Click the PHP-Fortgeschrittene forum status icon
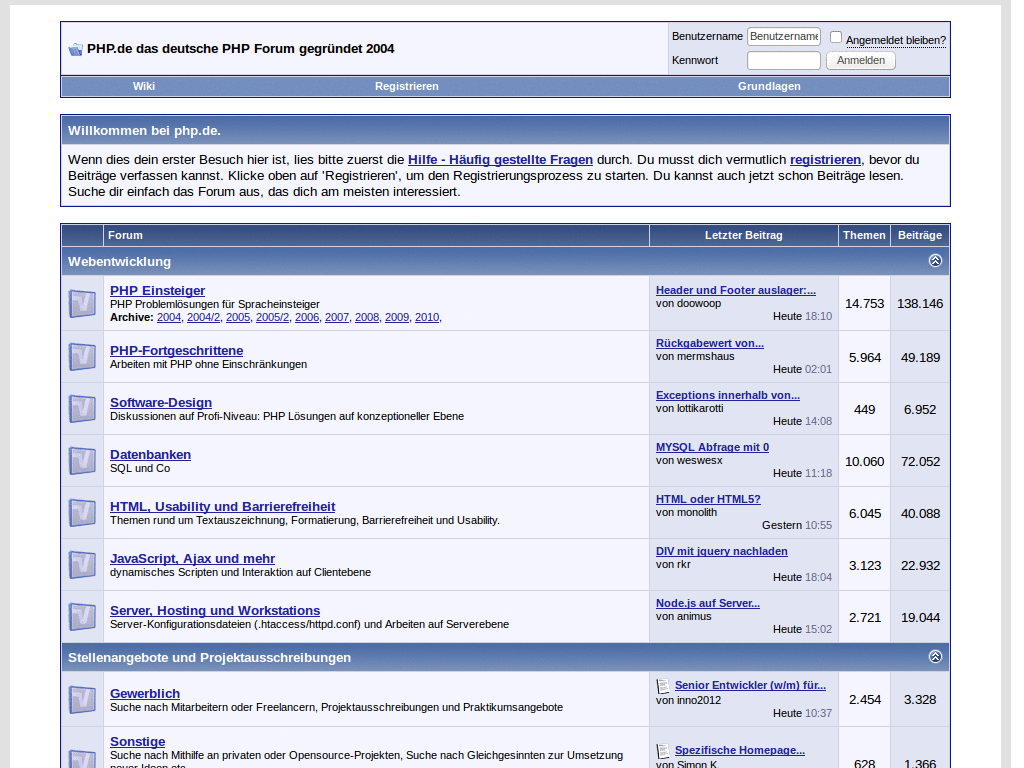This screenshot has width=1024, height=768. [x=82, y=357]
